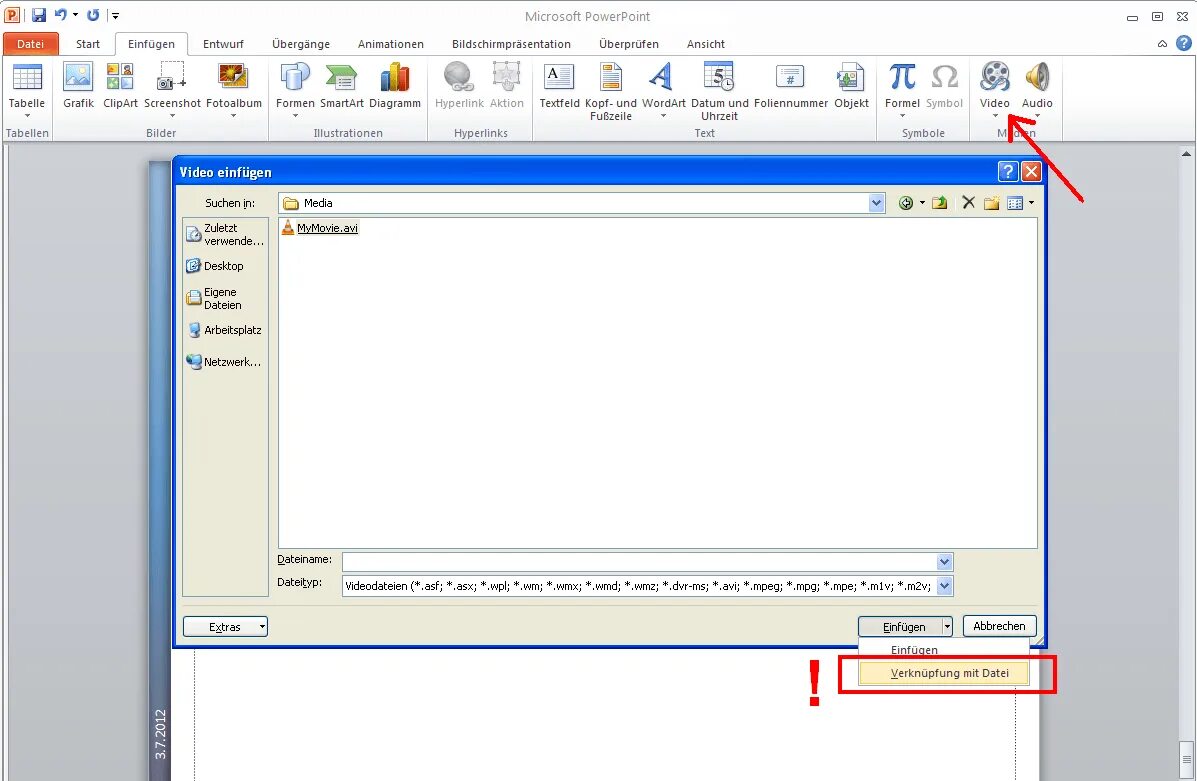Choose Einfügen from the dropdown menu
Viewport: 1197px width, 781px height.
(944, 650)
